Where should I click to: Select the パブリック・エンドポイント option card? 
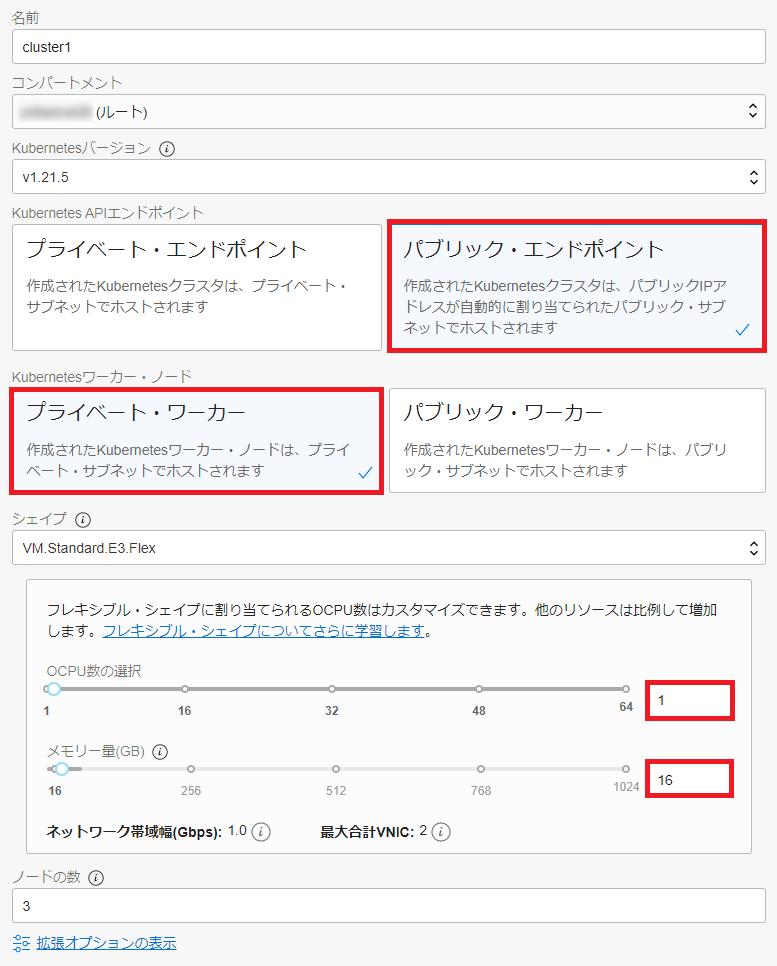(576, 287)
